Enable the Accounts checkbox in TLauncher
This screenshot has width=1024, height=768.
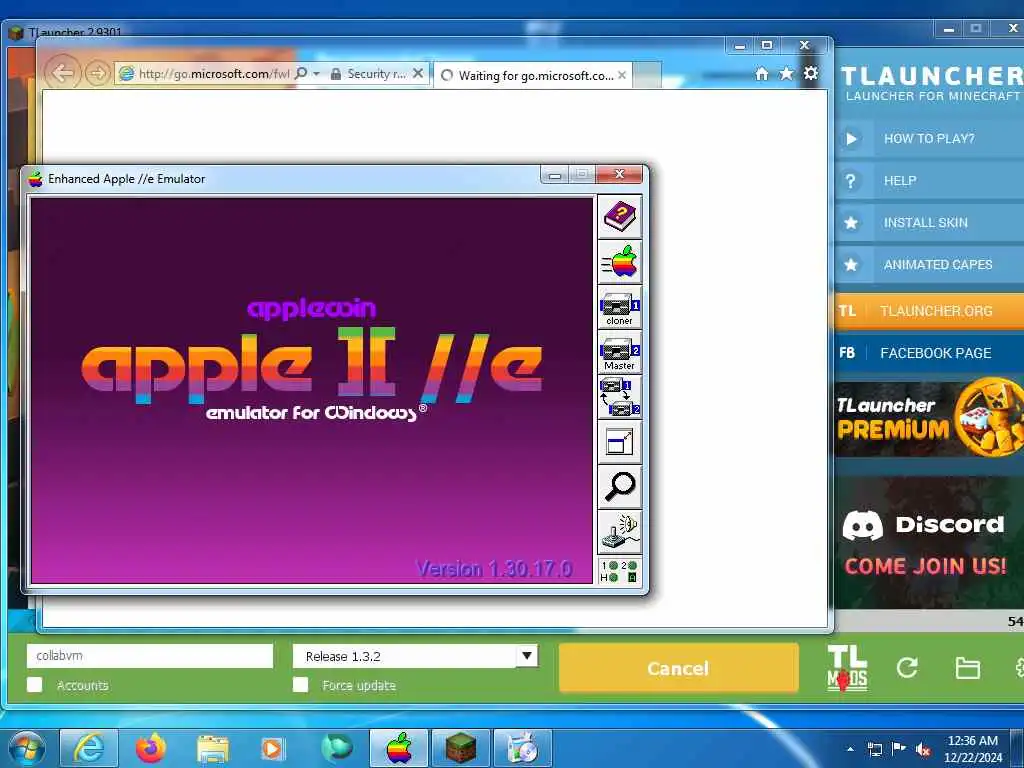[x=35, y=684]
